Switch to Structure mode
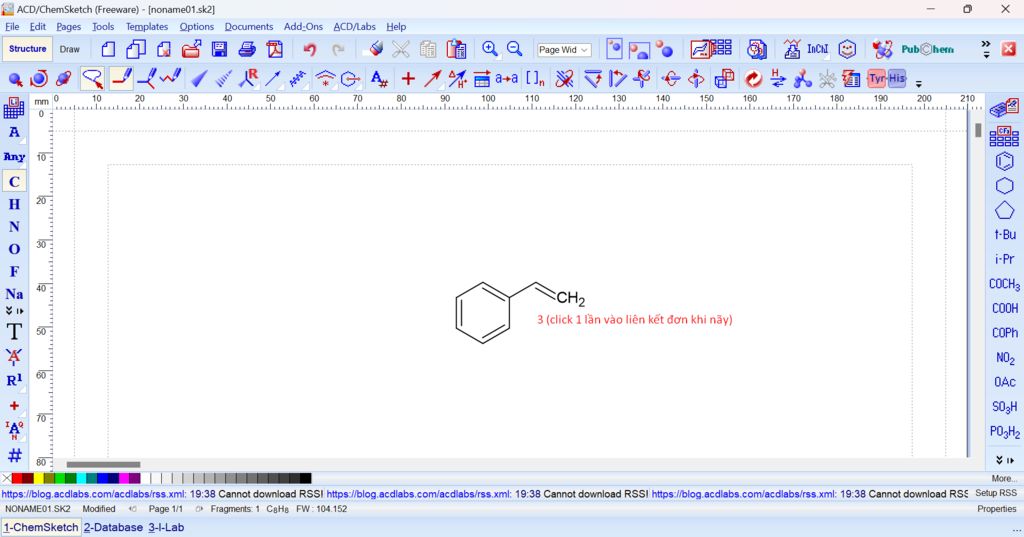Viewport: 1024px width, 537px height. pyautogui.click(x=27, y=49)
